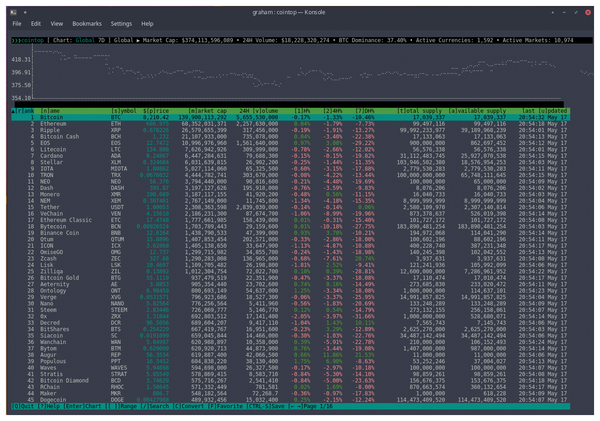Select the Ethereum Classic row
600x421 pixels.
tap(291, 220)
